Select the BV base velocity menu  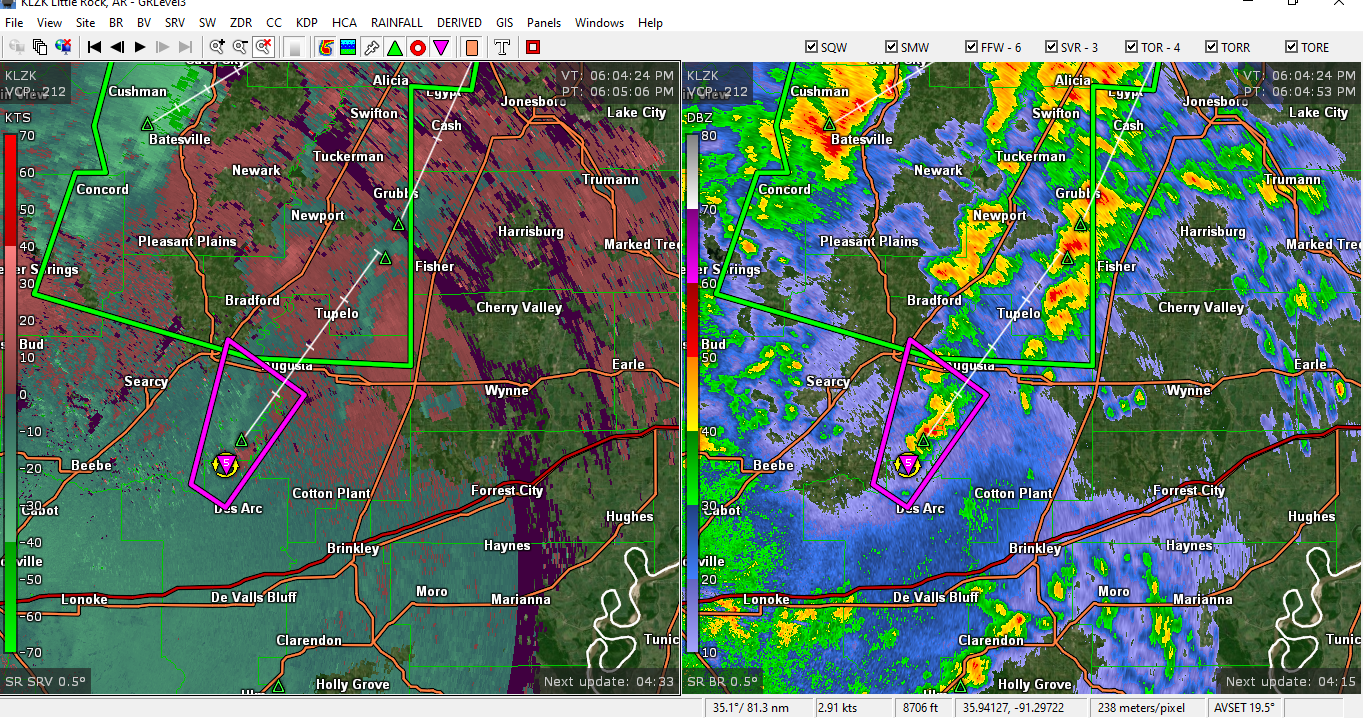point(144,23)
